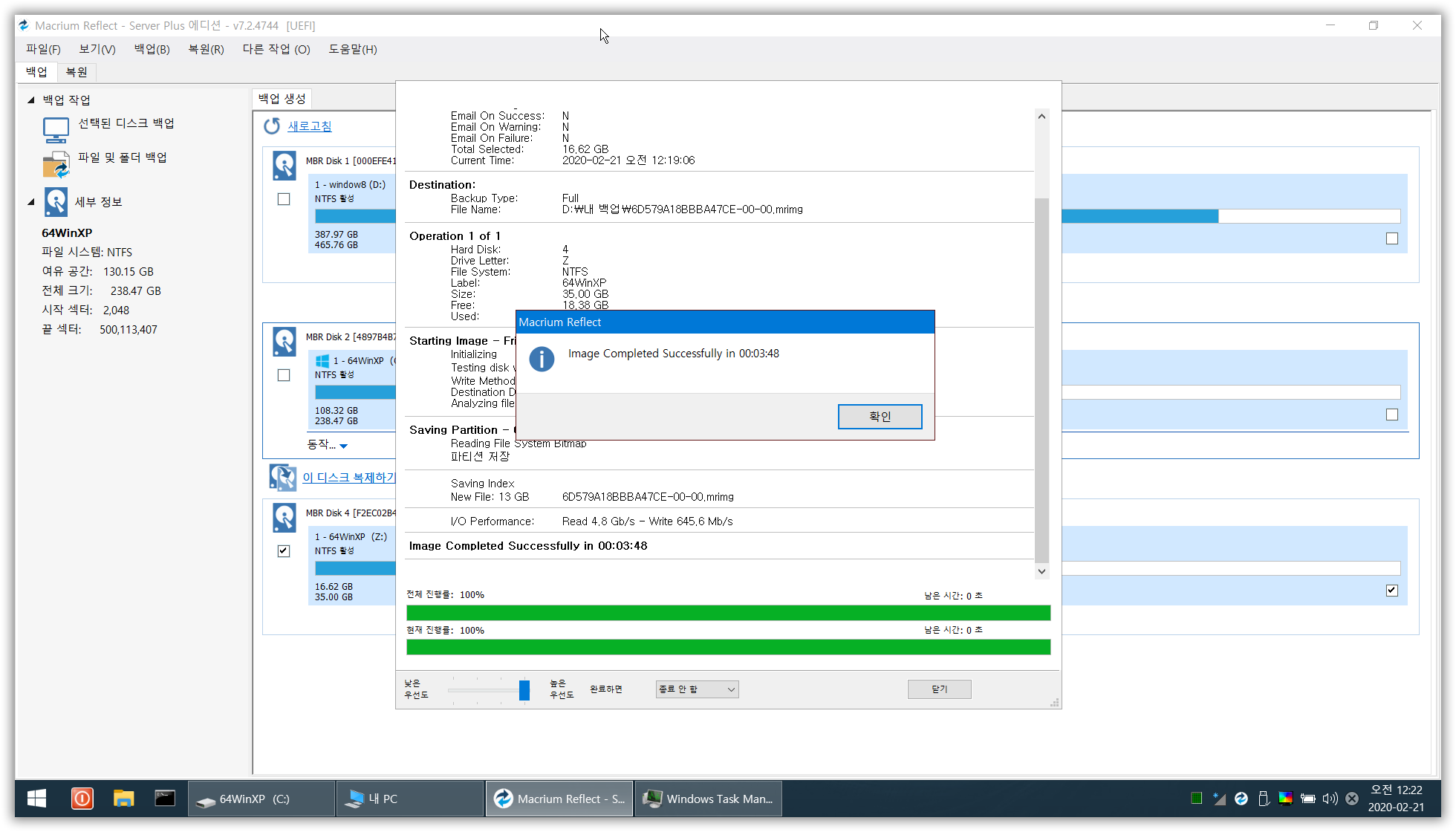Collapse the 백업 작업 tree section
The width and height of the screenshot is (1456, 832).
[x=31, y=100]
